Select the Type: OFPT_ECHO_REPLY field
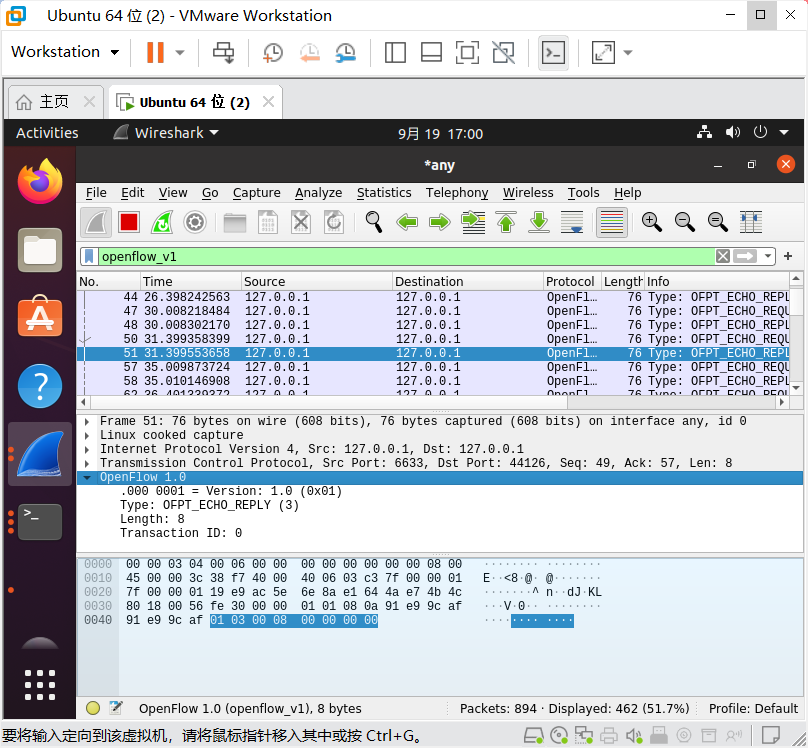Image resolution: width=808 pixels, height=748 pixels. point(209,505)
